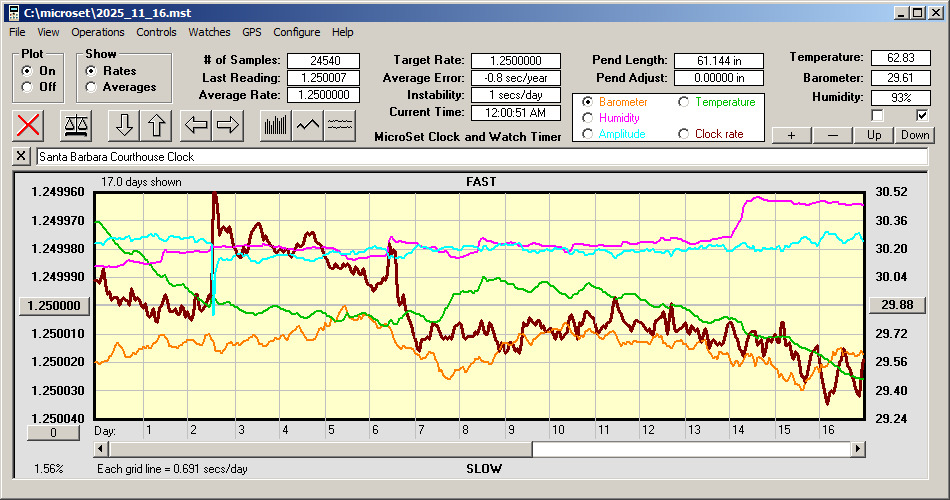The width and height of the screenshot is (950, 500).
Task: Choose the Clock rate radio option
Action: coord(684,134)
